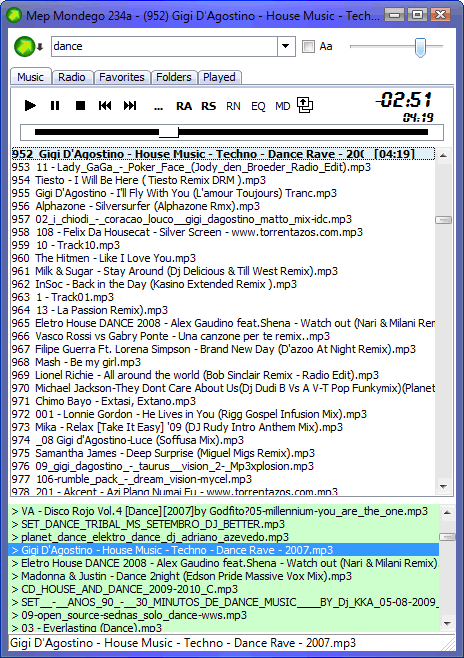The height and width of the screenshot is (658, 464).
Task: Go to the previous track
Action: (x=105, y=105)
